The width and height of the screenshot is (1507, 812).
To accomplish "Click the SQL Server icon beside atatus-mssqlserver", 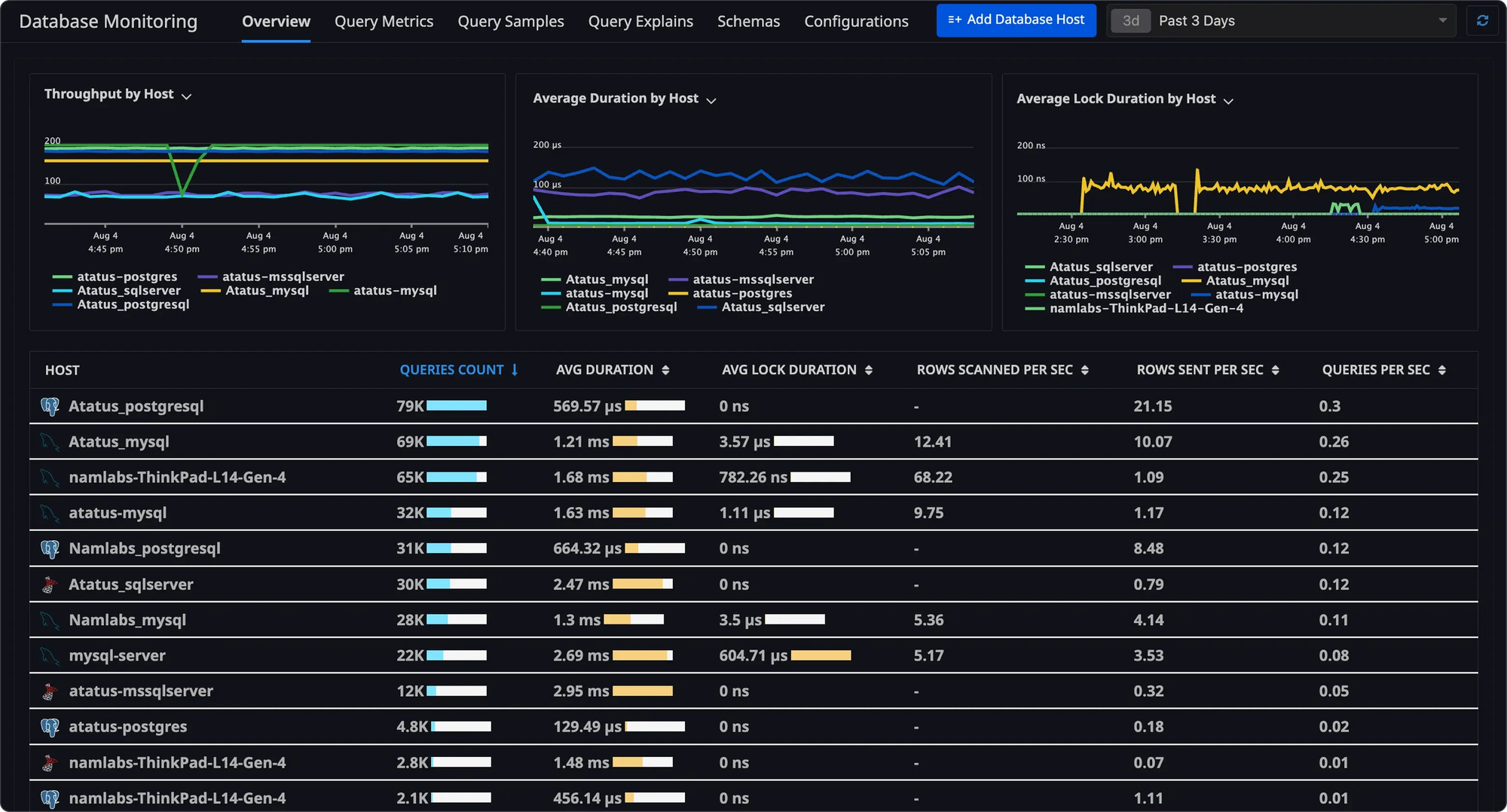I will coord(50,691).
